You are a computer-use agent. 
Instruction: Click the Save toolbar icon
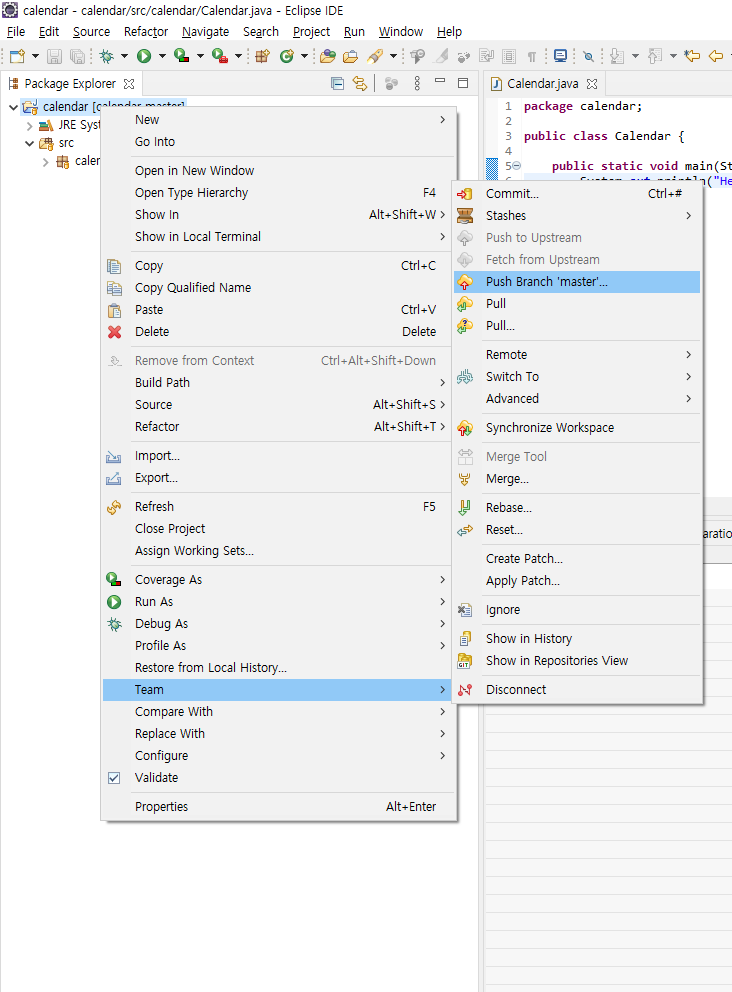(x=54, y=56)
